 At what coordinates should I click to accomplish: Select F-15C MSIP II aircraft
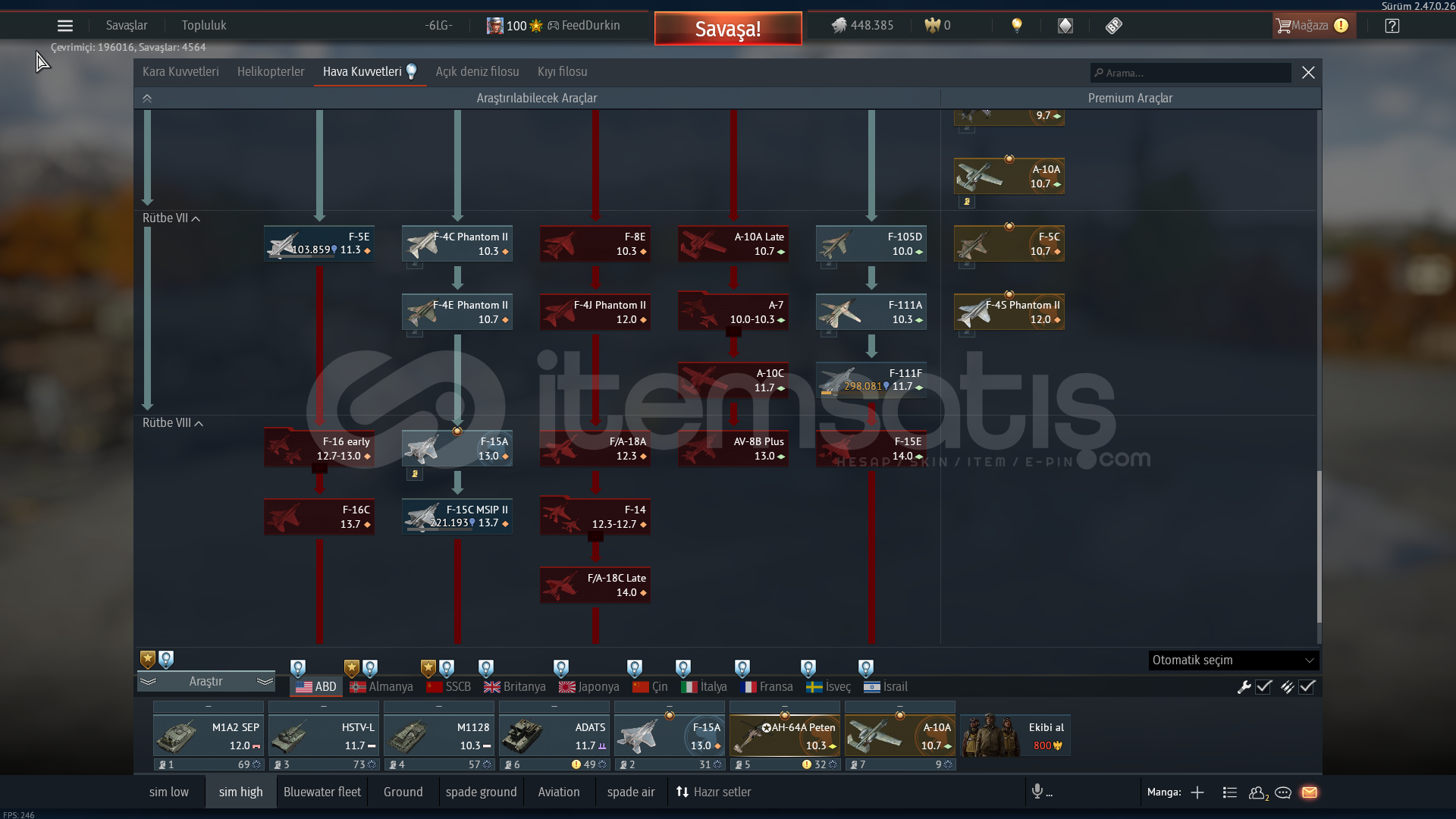(x=457, y=517)
